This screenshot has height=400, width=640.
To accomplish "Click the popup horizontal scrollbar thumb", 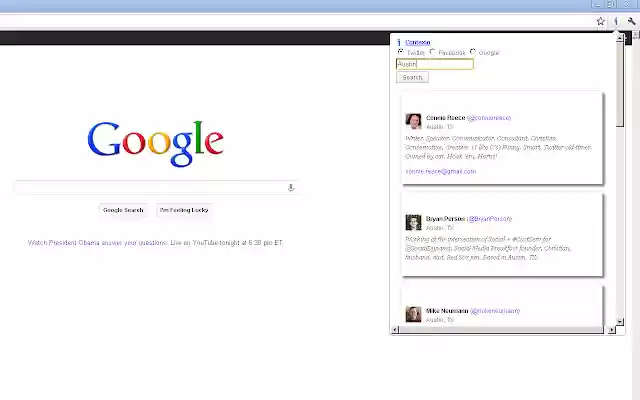I will [x=501, y=329].
